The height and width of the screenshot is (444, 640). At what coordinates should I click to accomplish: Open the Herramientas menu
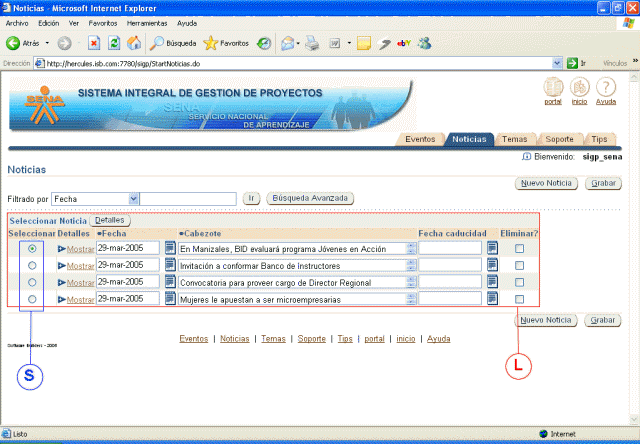pyautogui.click(x=147, y=23)
